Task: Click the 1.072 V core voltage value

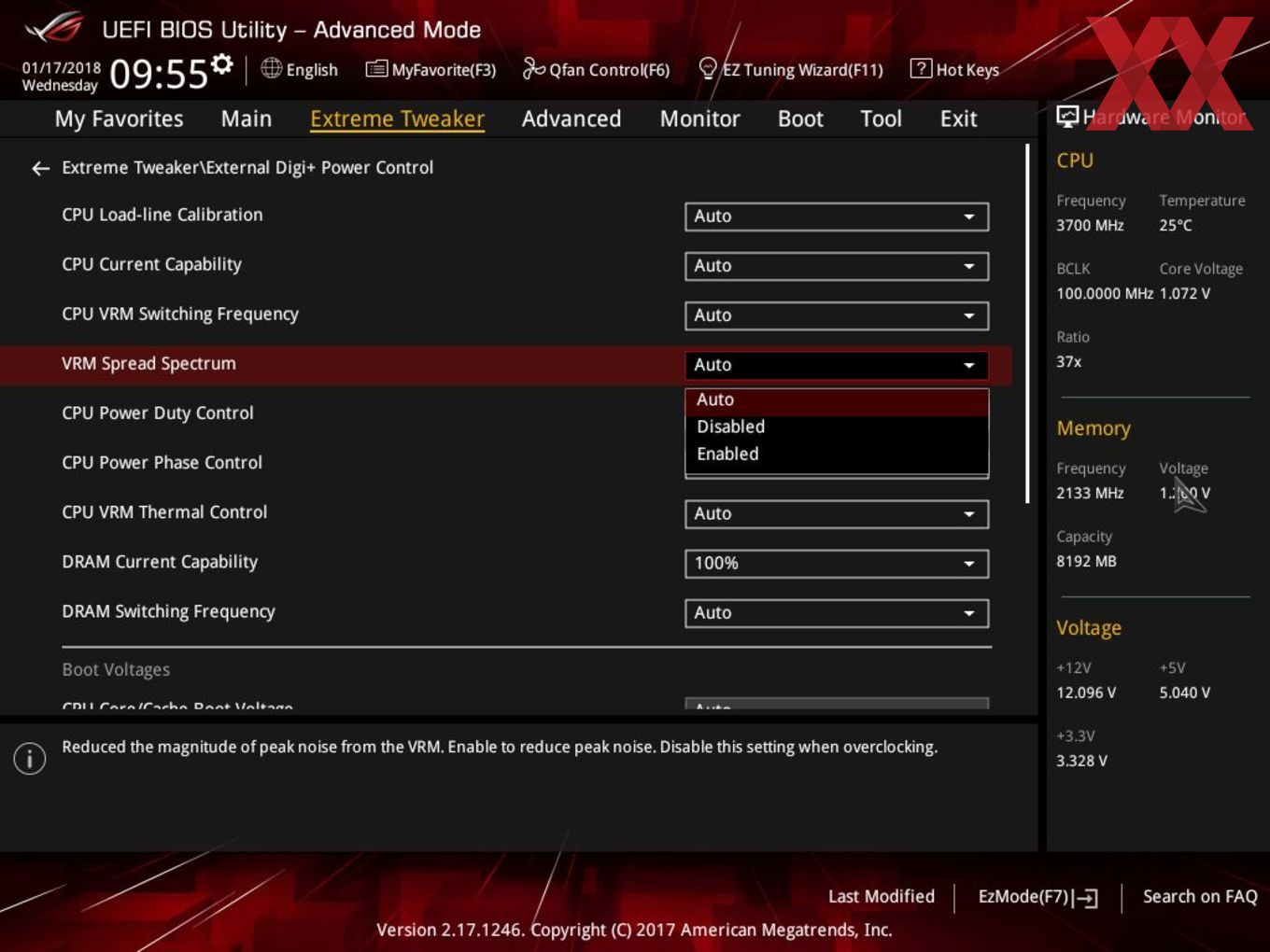Action: point(1185,293)
